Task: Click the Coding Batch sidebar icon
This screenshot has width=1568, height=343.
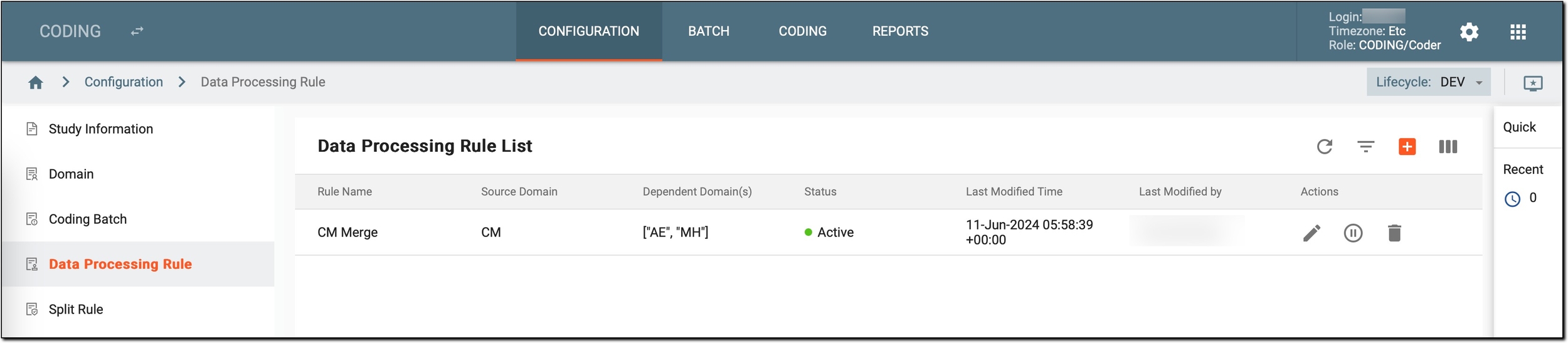Action: coord(32,219)
